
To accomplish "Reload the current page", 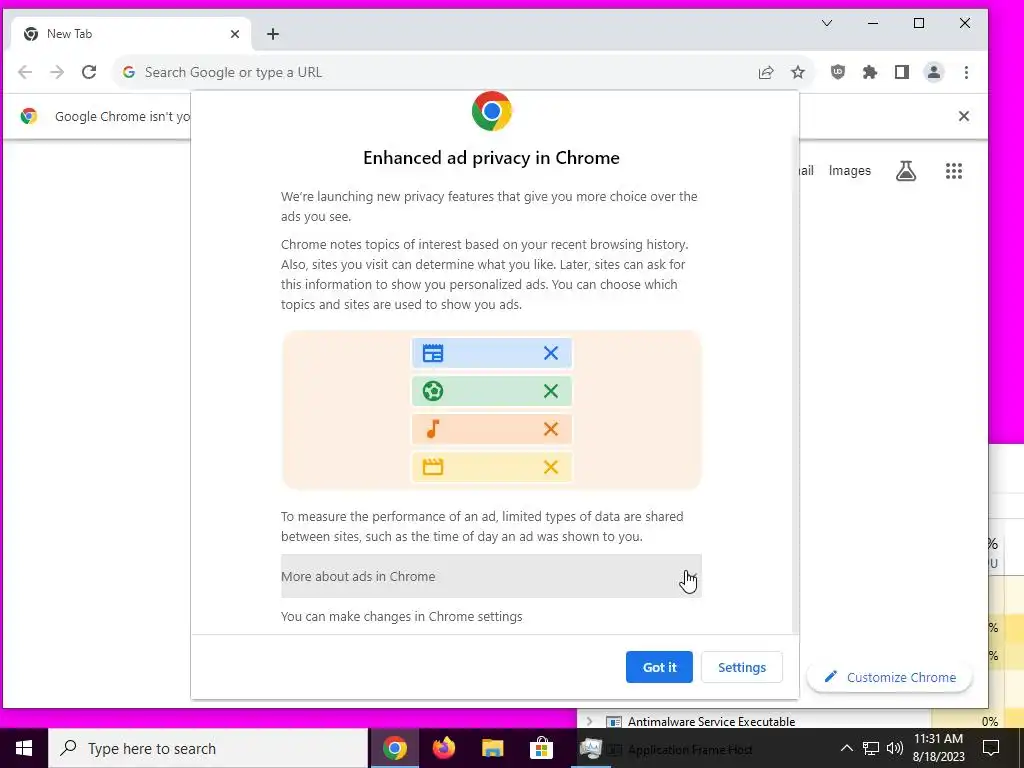I will (x=89, y=72).
